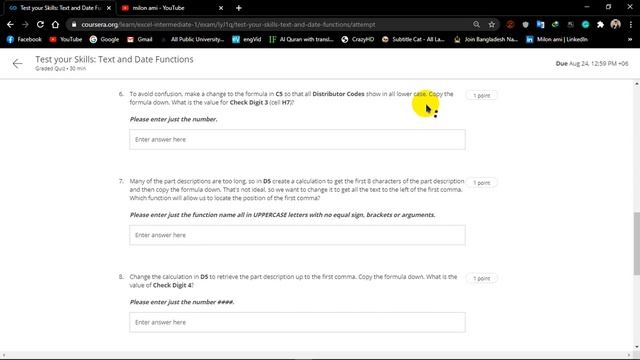
Task: Open Join Bangladesh Na... bookmark
Action: [x=486, y=39]
